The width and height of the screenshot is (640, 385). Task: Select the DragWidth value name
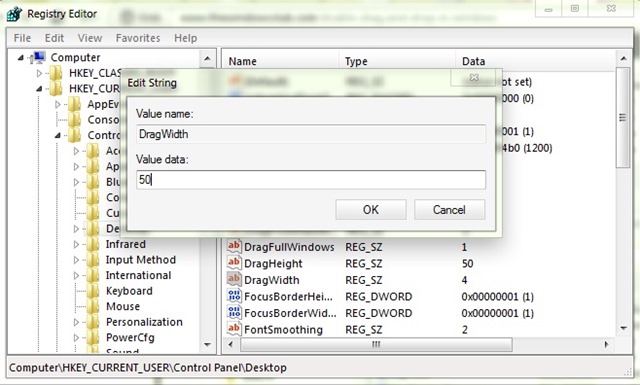click(x=271, y=280)
